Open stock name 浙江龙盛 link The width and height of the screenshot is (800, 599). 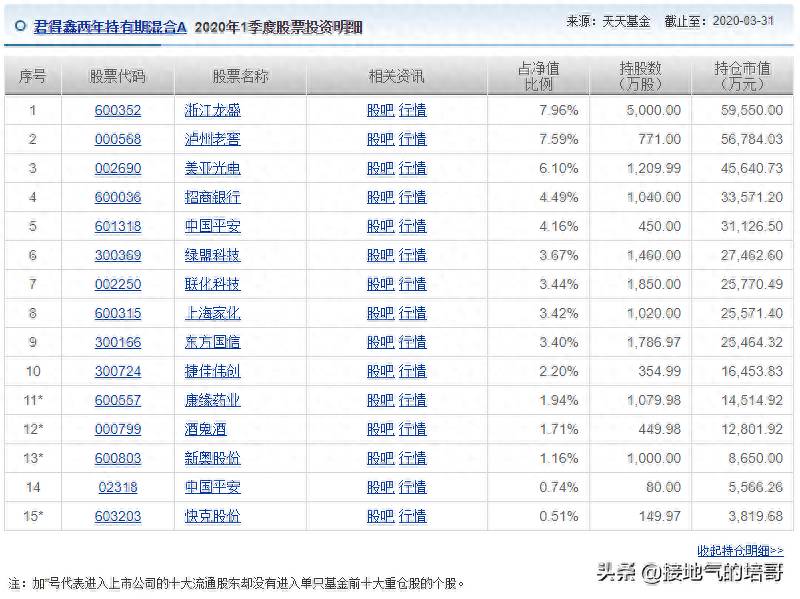212,110
